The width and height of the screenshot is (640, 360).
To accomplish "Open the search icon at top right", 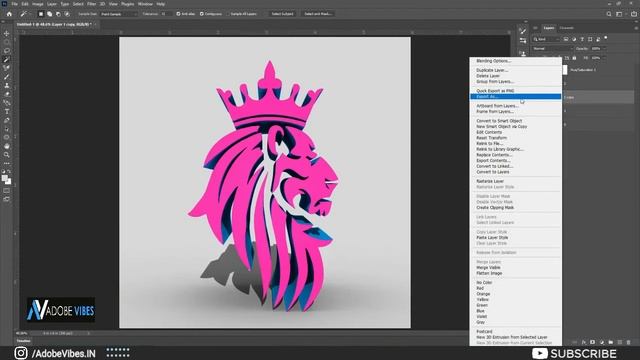I will tap(609, 14).
